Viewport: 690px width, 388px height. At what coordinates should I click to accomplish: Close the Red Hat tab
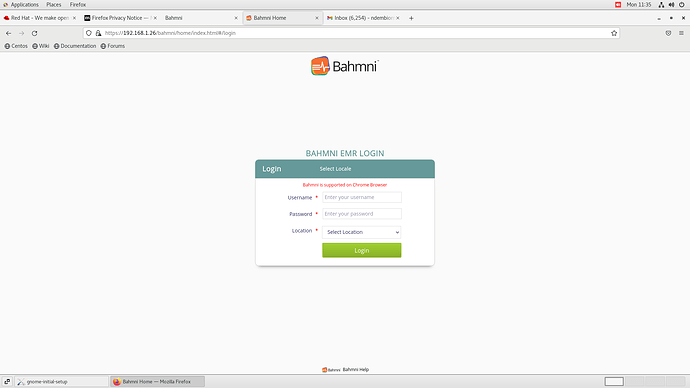tap(74, 18)
